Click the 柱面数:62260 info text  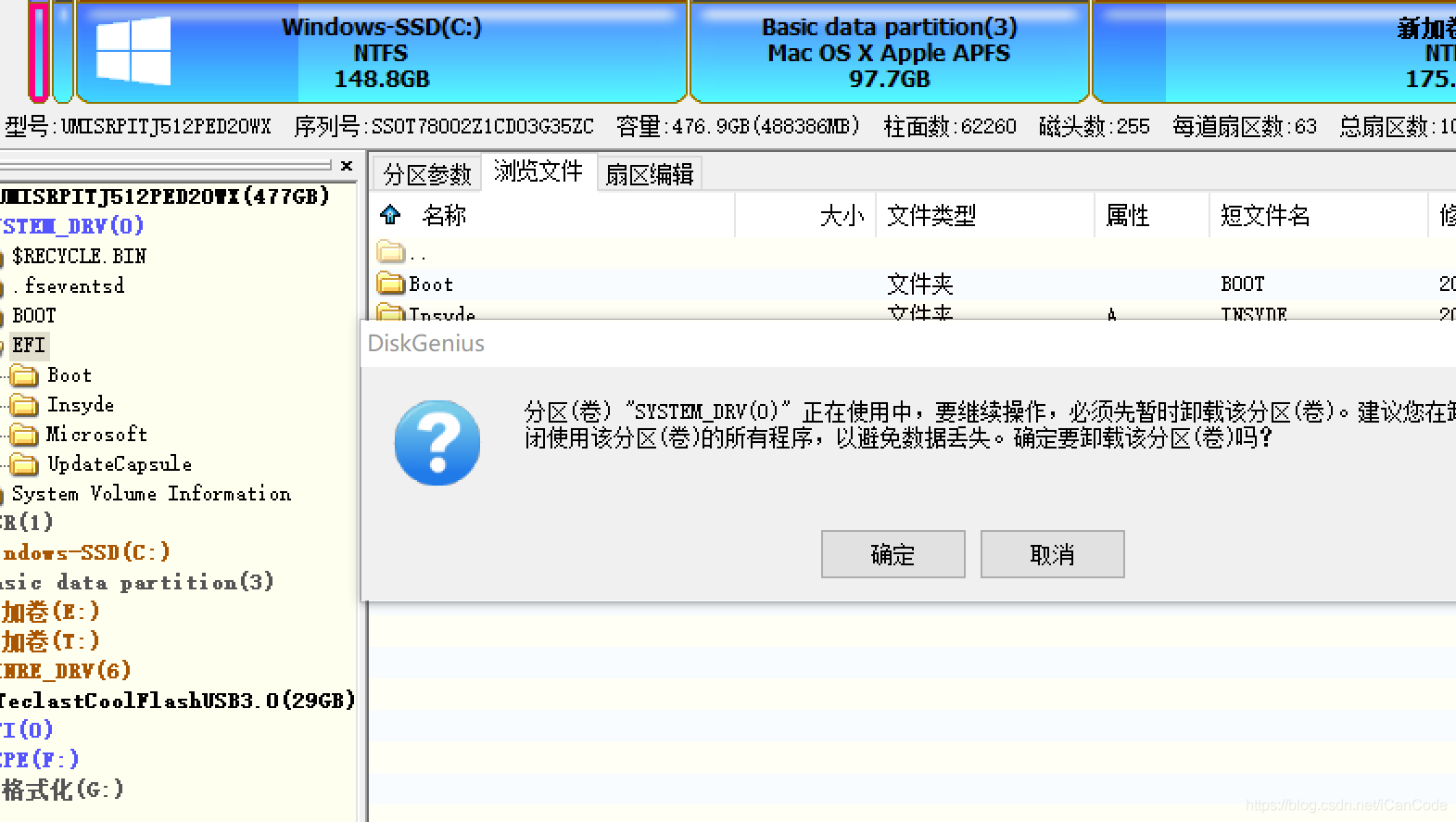(950, 126)
